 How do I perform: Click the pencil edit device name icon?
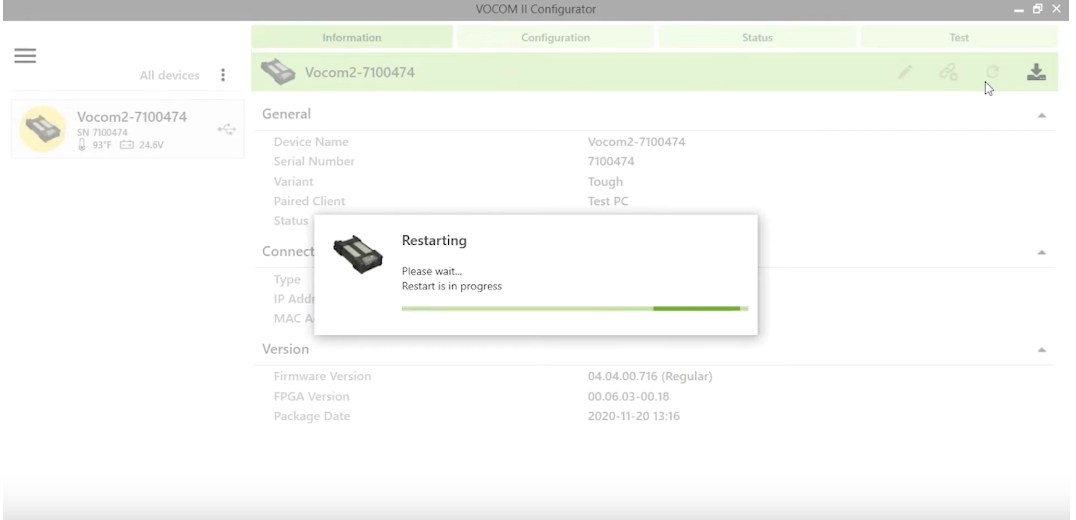pos(905,71)
